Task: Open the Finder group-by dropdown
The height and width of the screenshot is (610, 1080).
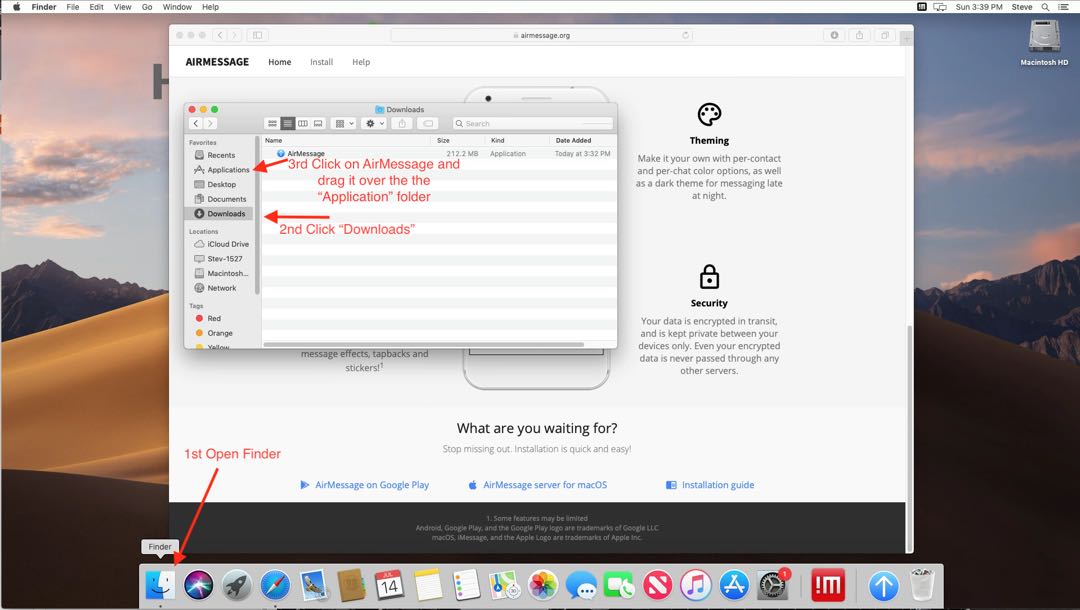Action: [344, 123]
